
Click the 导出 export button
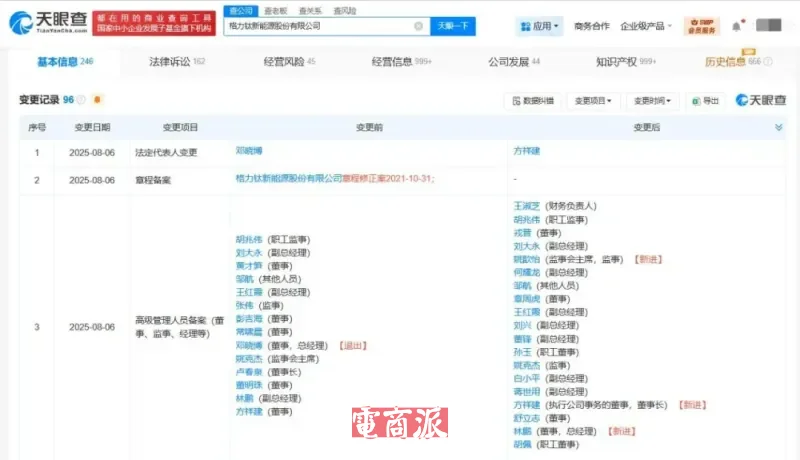706,101
